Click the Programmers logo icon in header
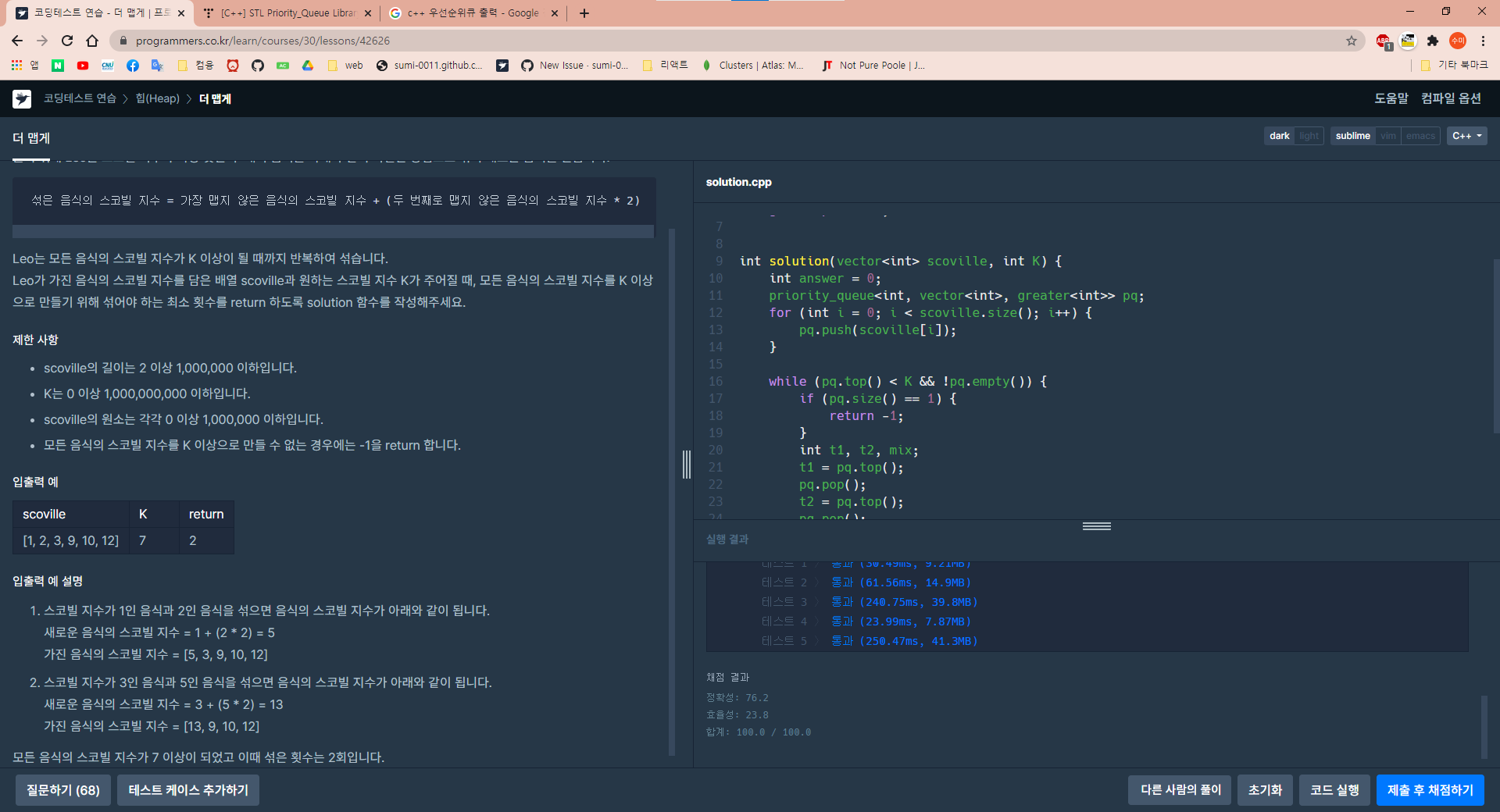Screen dimensions: 1500x812 (x=22, y=98)
